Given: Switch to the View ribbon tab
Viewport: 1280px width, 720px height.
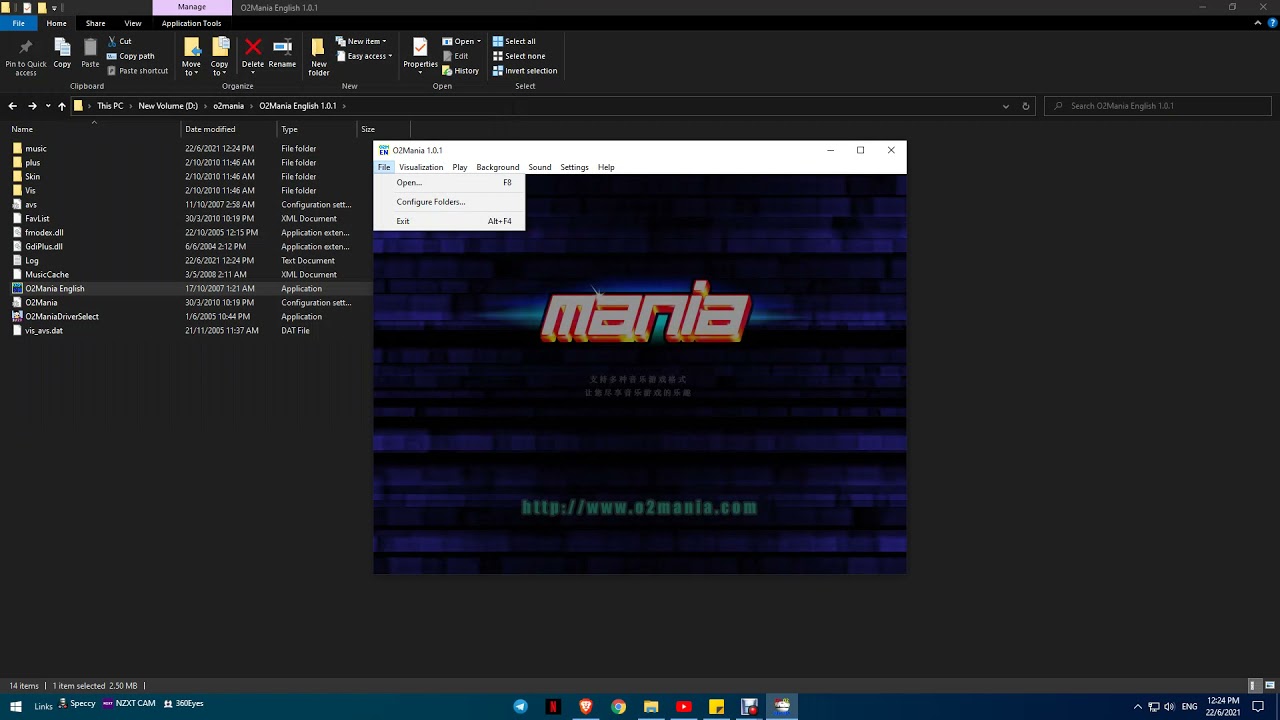Looking at the screenshot, I should coord(132,23).
